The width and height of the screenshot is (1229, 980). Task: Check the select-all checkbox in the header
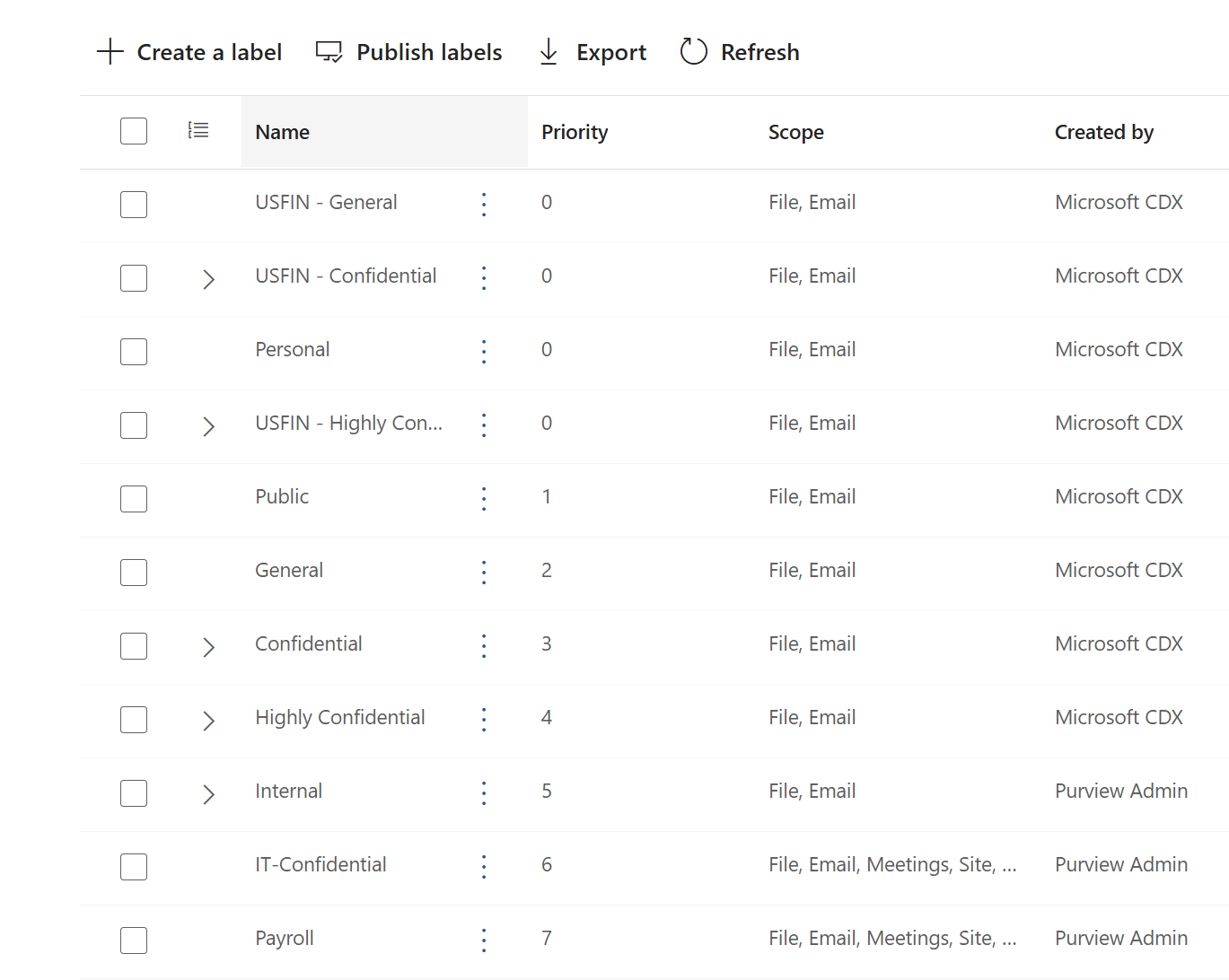tap(133, 130)
